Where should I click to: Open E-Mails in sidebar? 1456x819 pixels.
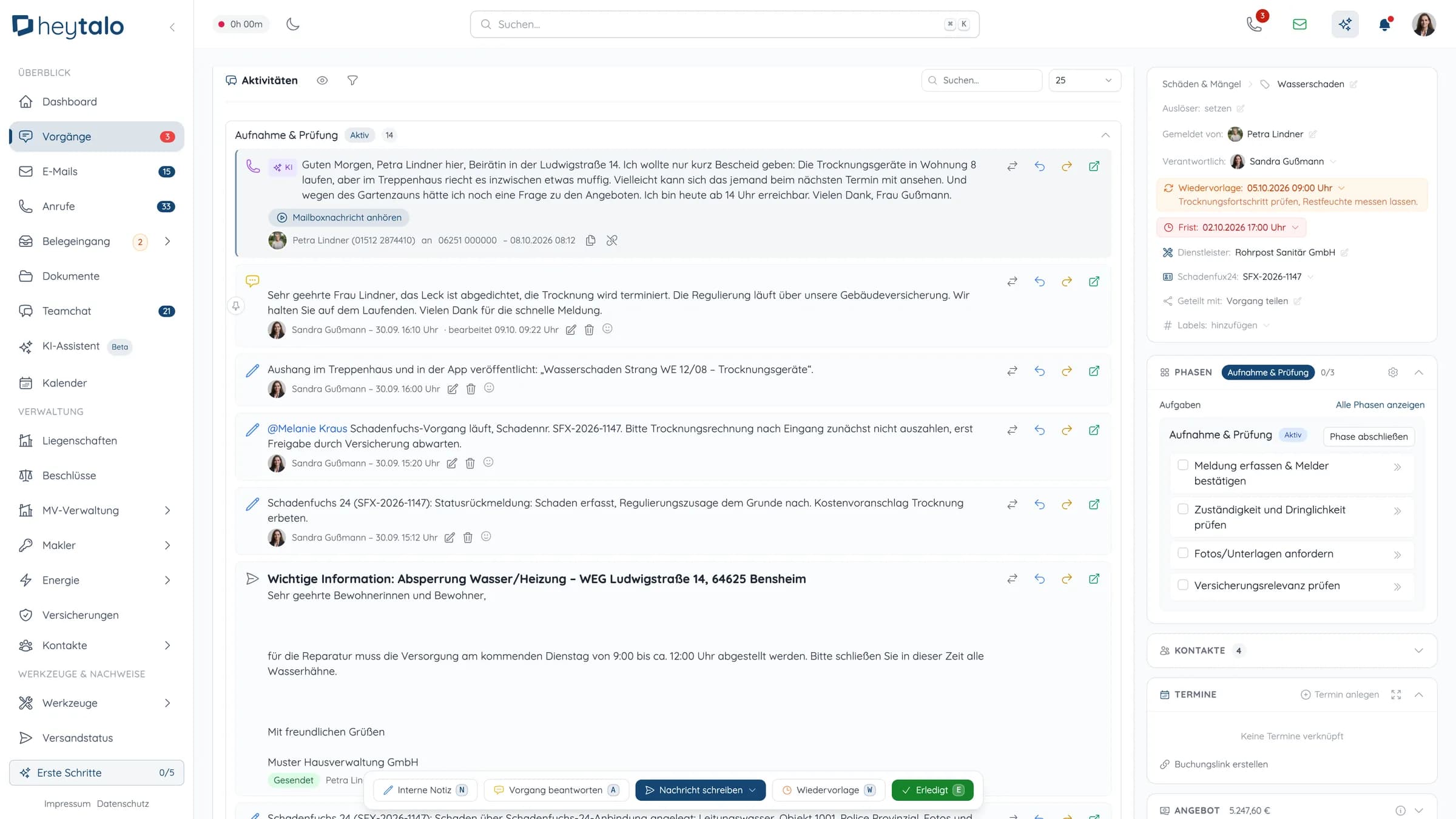(x=96, y=171)
